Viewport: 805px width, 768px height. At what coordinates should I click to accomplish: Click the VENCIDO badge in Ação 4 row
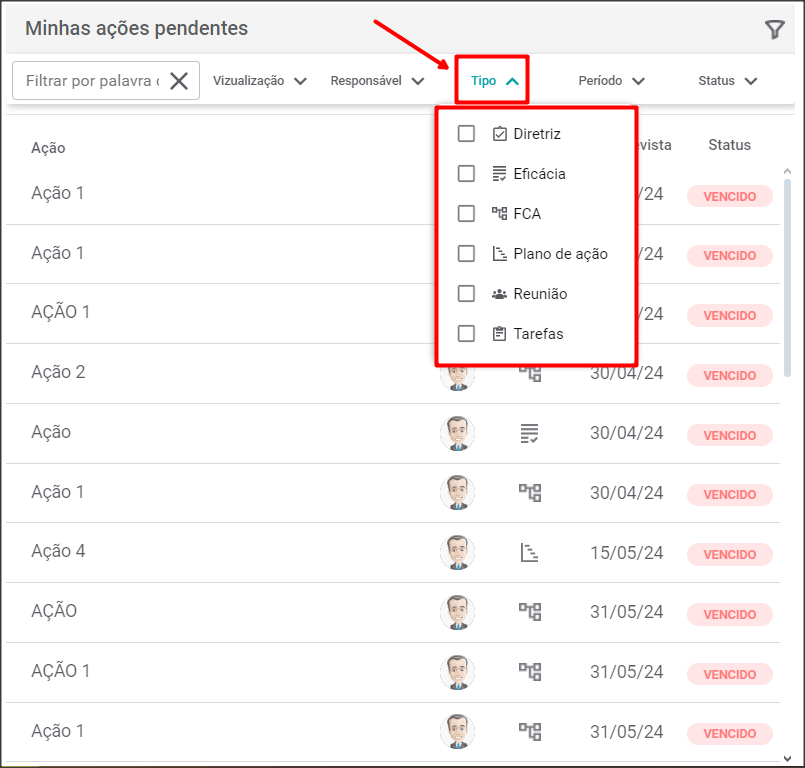tap(729, 554)
